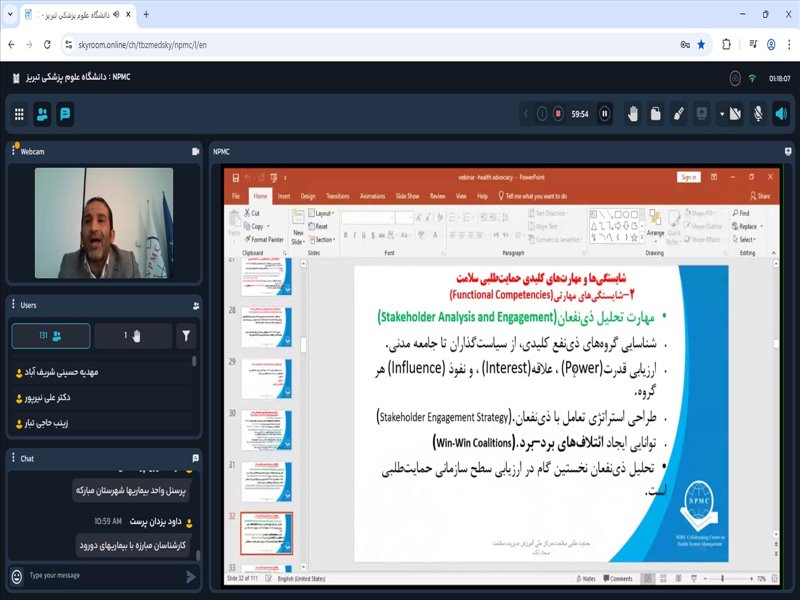The image size is (800, 600).
Task: Open the apps grid icon top left
Action: pos(19,113)
